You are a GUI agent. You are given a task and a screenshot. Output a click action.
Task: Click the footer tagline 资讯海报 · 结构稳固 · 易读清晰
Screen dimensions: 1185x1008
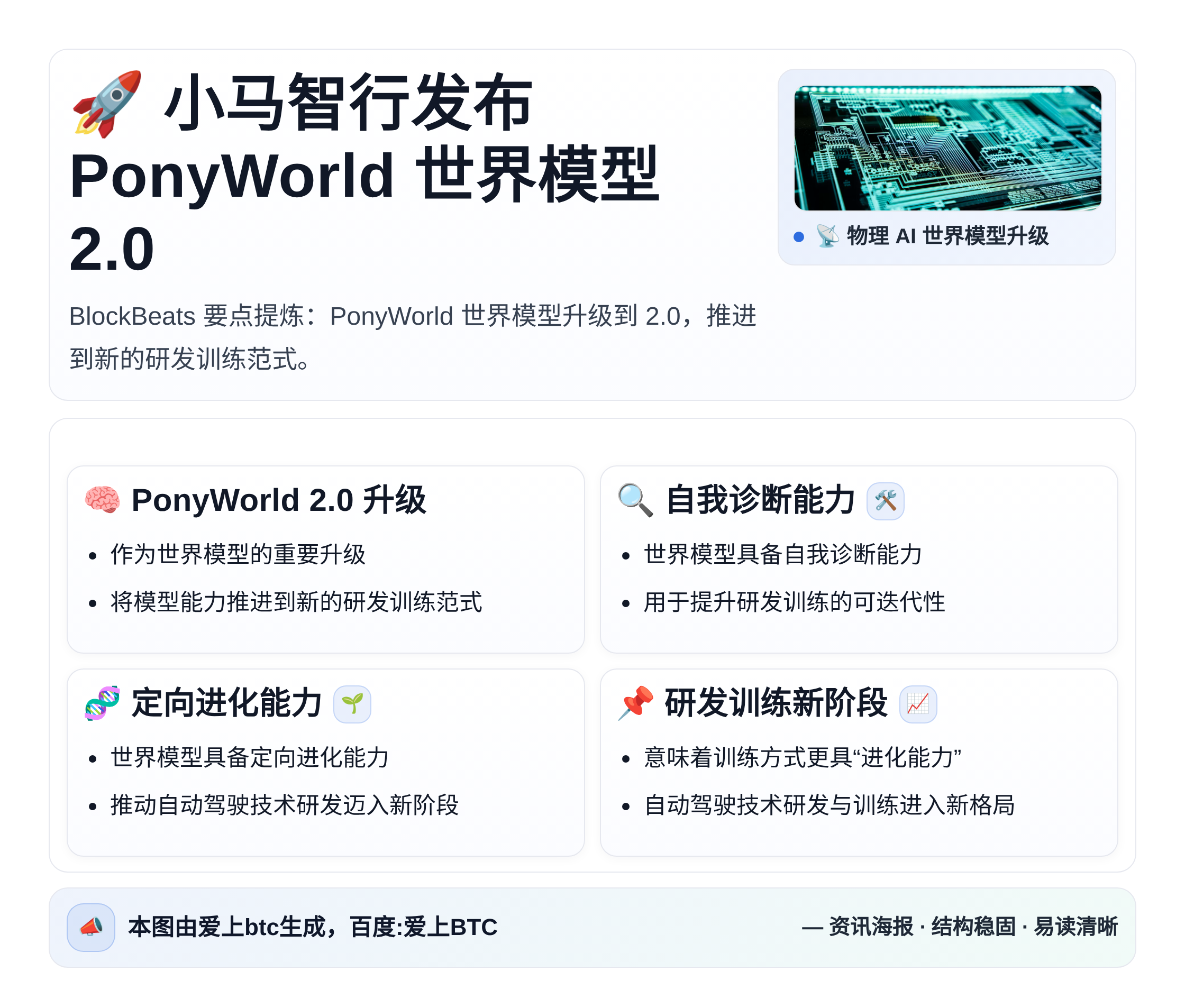[x=973, y=927]
